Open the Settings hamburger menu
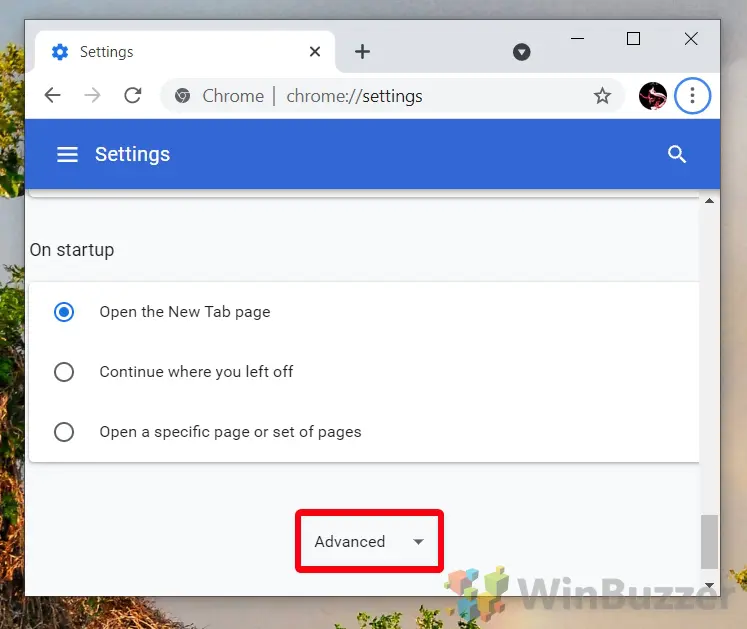The height and width of the screenshot is (629, 747). click(67, 154)
